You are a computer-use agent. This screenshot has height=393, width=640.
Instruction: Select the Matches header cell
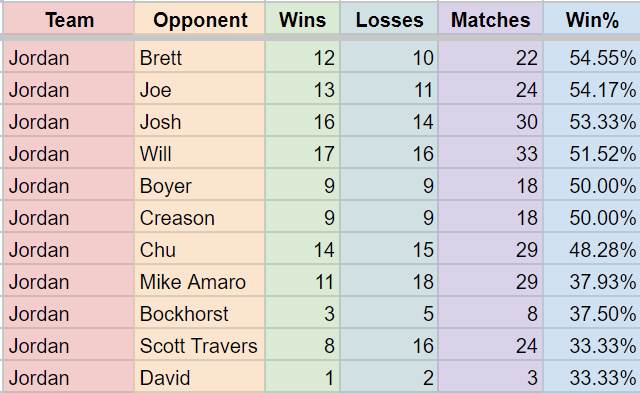tap(491, 20)
